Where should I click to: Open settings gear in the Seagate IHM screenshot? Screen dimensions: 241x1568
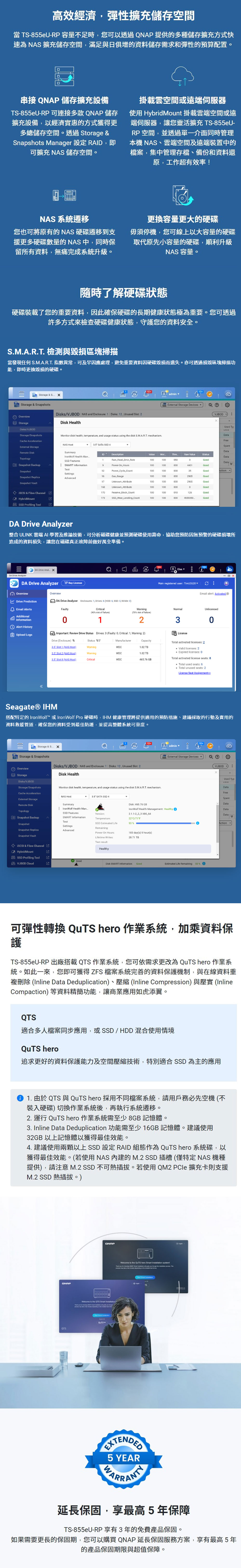[x=227, y=757]
